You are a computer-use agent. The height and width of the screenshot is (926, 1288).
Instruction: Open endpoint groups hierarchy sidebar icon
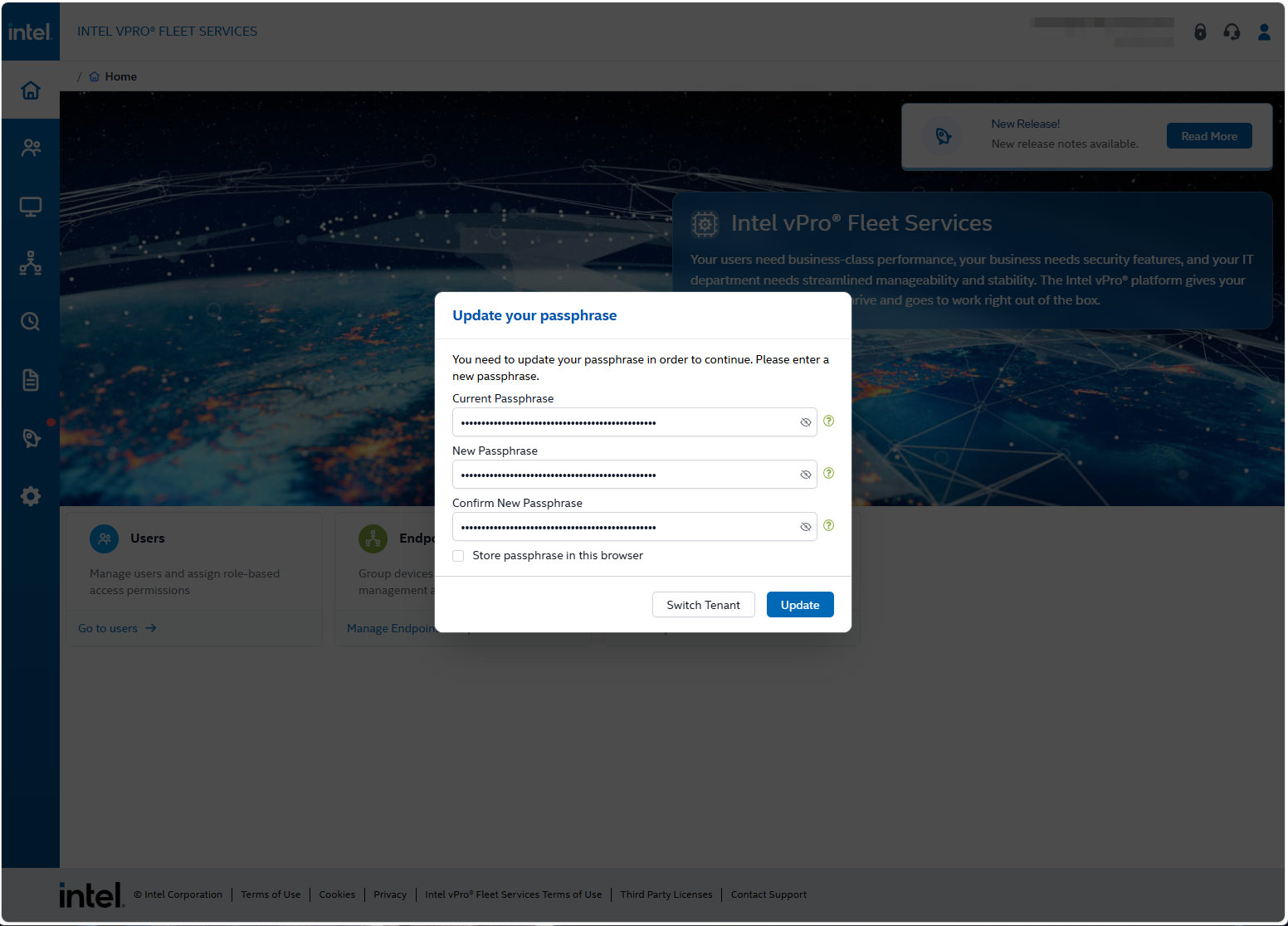(31, 263)
